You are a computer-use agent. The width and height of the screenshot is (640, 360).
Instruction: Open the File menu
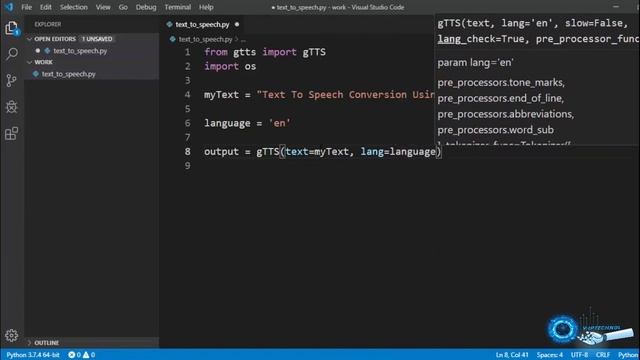point(27,7)
